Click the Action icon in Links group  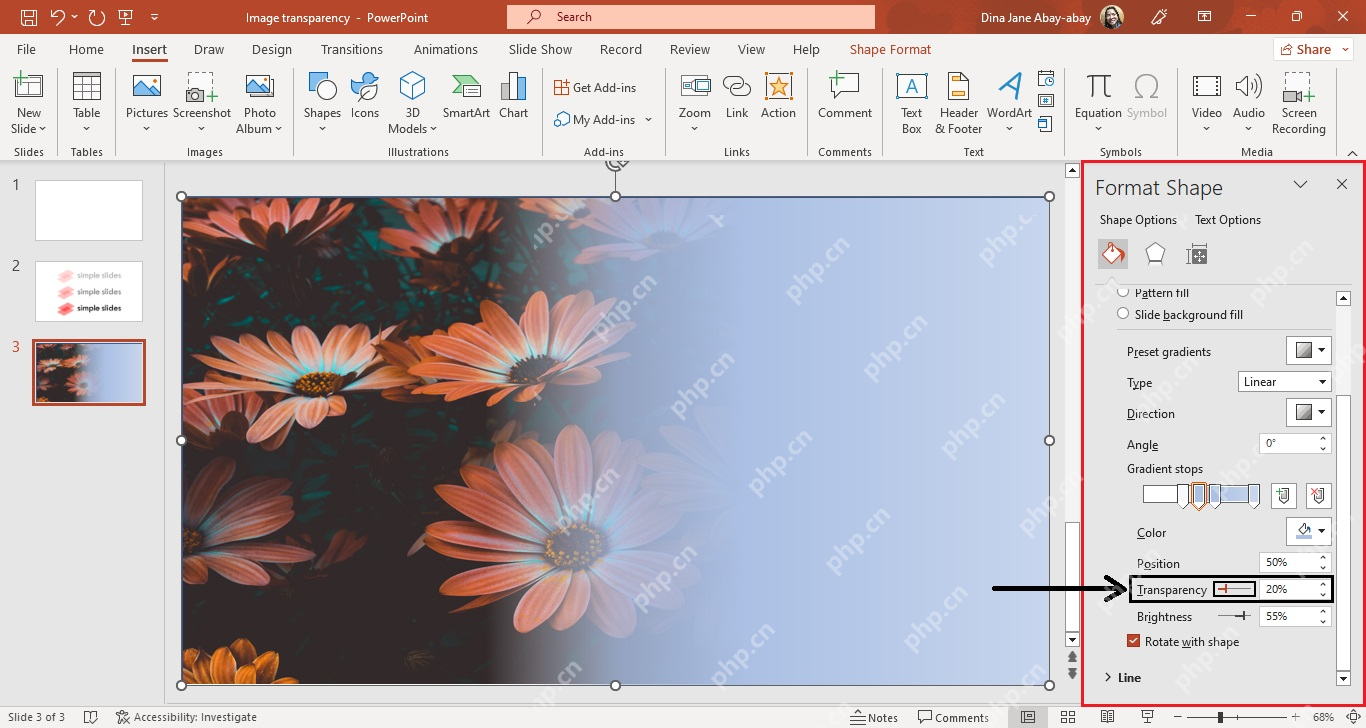[x=778, y=86]
